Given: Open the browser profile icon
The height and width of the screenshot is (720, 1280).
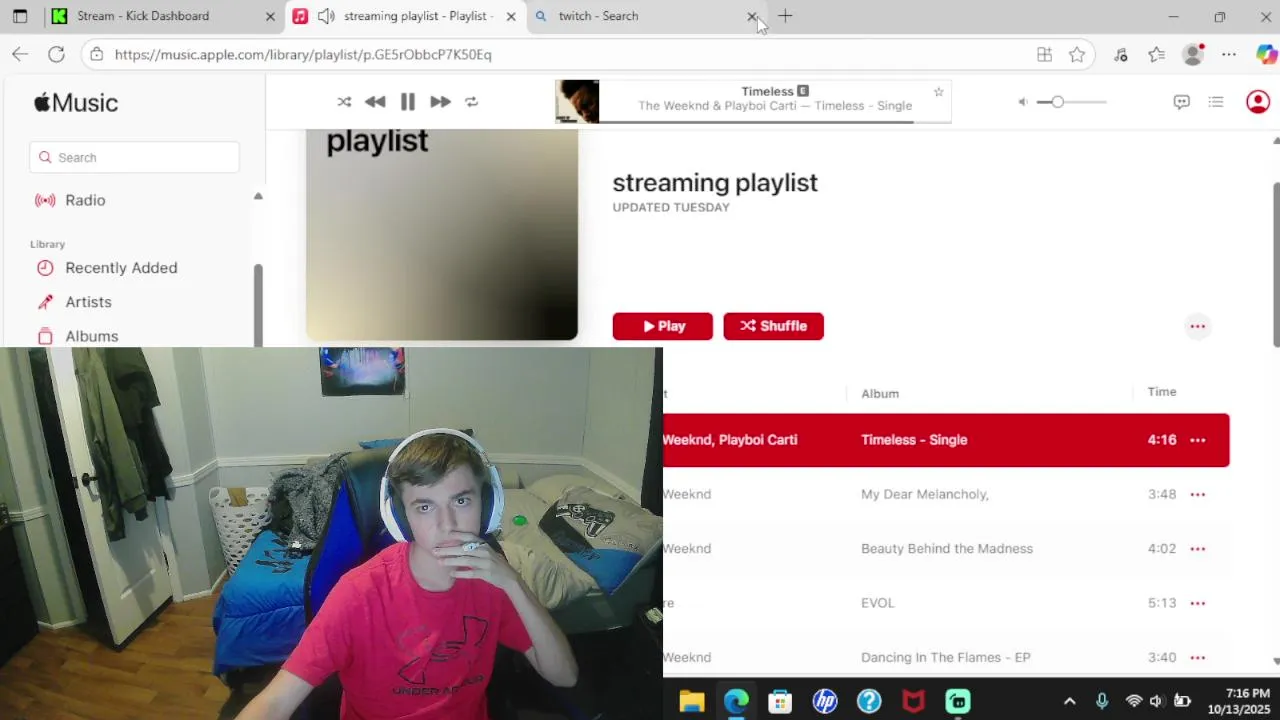Looking at the screenshot, I should (x=1193, y=55).
